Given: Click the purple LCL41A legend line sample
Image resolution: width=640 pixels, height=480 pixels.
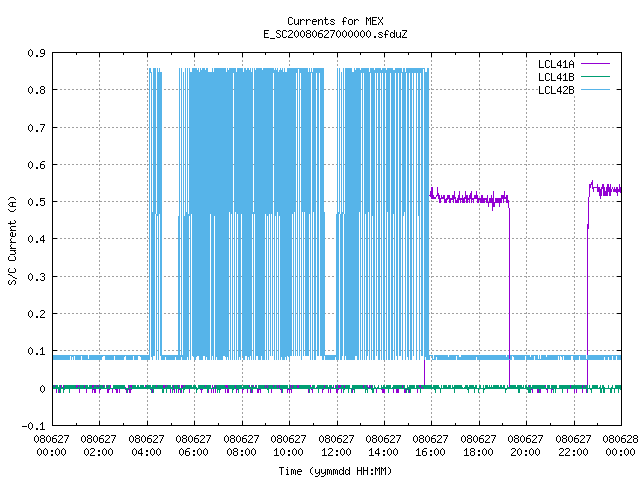Looking at the screenshot, I should pyautogui.click(x=595, y=64).
